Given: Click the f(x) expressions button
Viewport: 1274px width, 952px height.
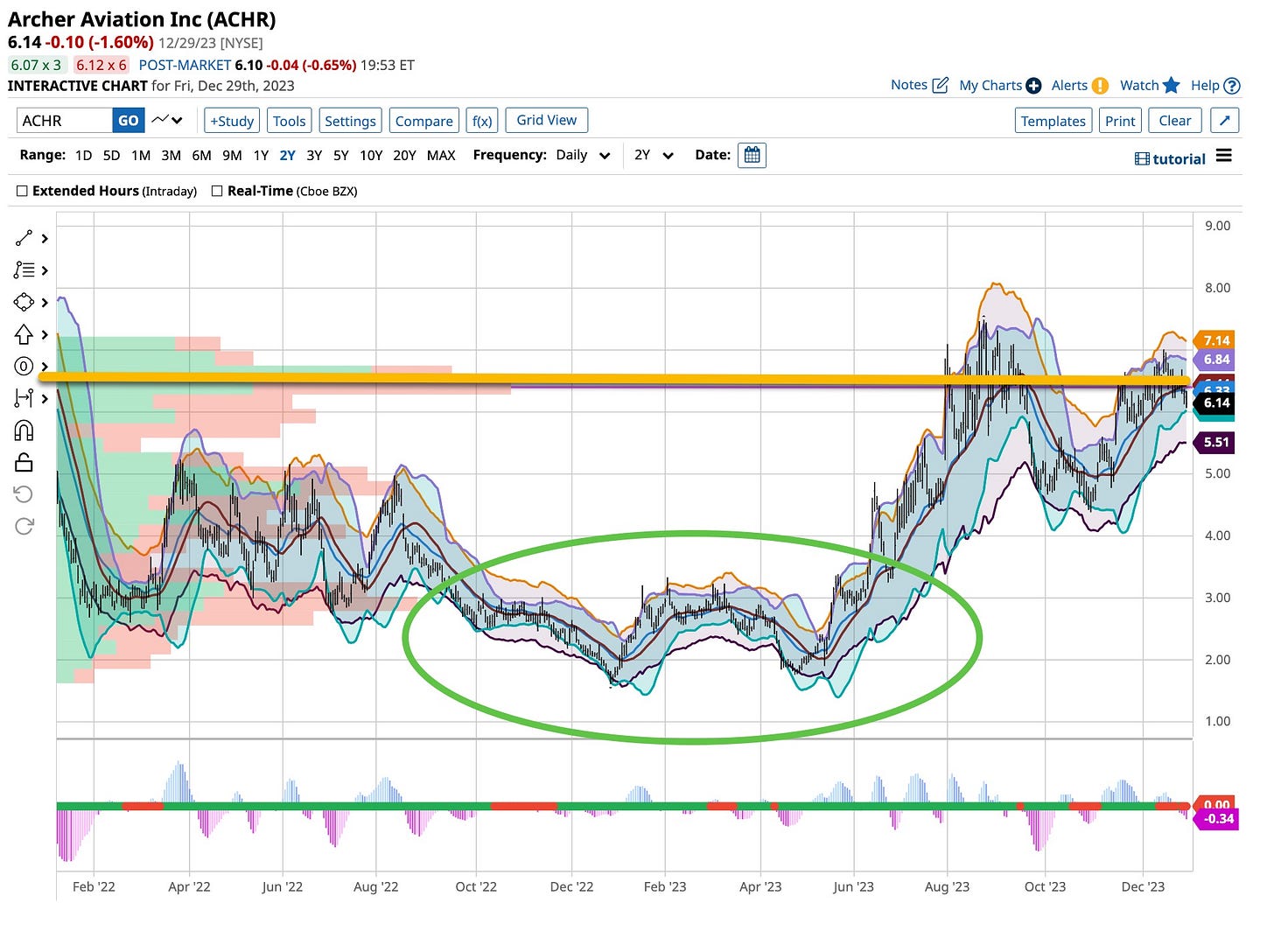Looking at the screenshot, I should tap(482, 121).
